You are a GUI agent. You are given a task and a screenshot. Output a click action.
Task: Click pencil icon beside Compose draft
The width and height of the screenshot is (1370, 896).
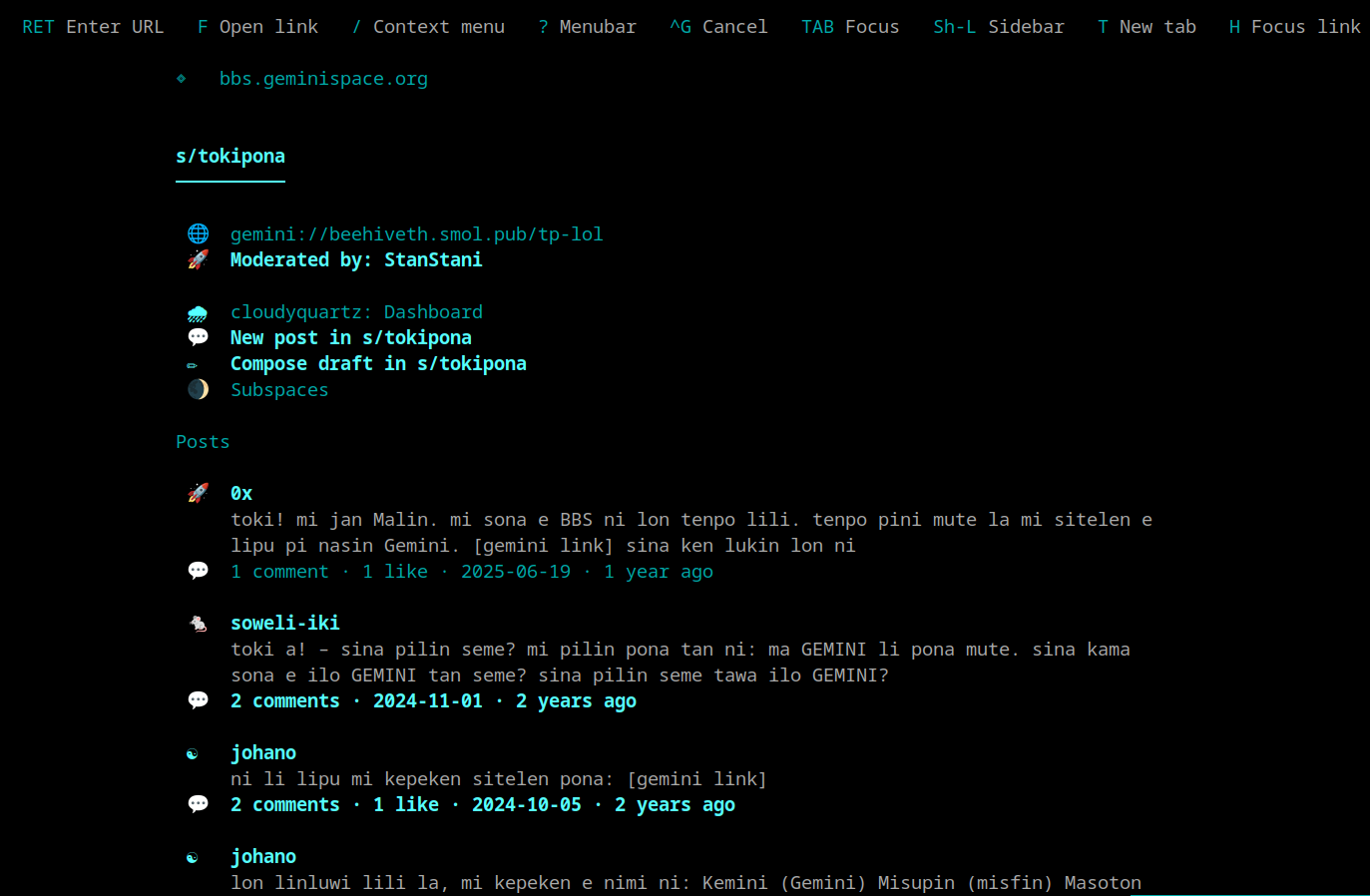coord(193,364)
